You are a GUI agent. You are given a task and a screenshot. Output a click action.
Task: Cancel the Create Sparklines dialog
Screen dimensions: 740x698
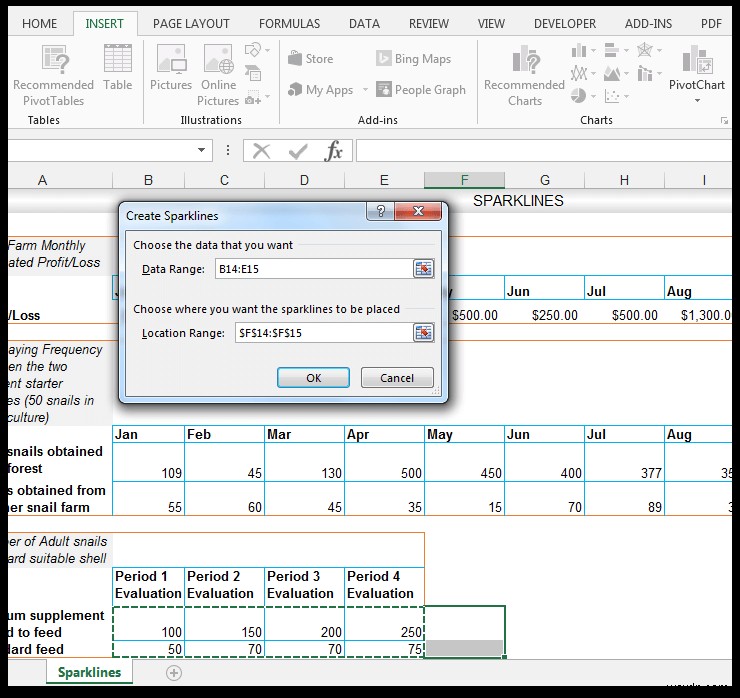396,378
